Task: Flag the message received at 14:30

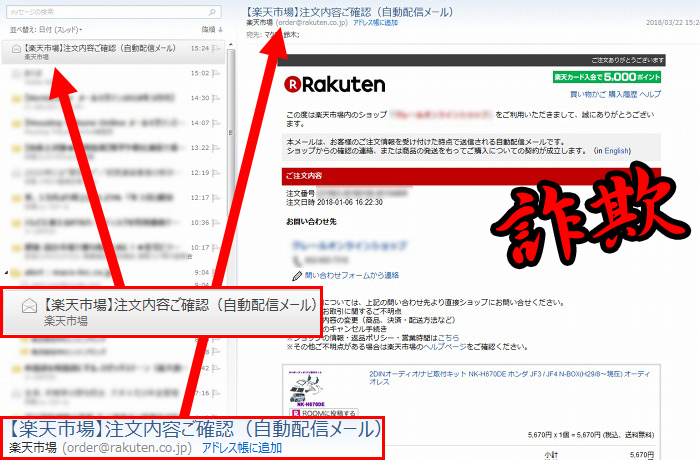Action: point(217,98)
